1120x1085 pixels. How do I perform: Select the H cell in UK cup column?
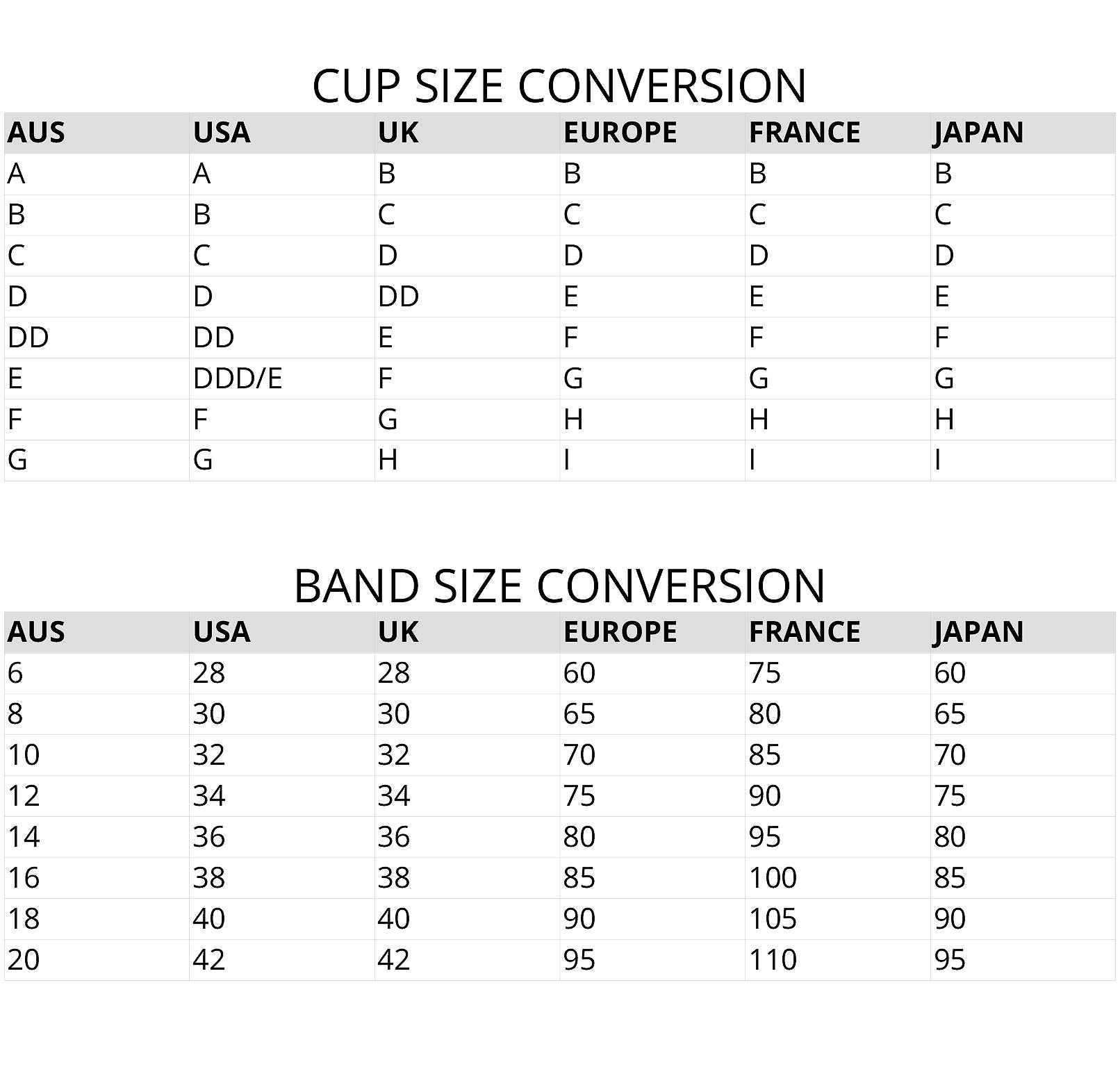click(388, 460)
